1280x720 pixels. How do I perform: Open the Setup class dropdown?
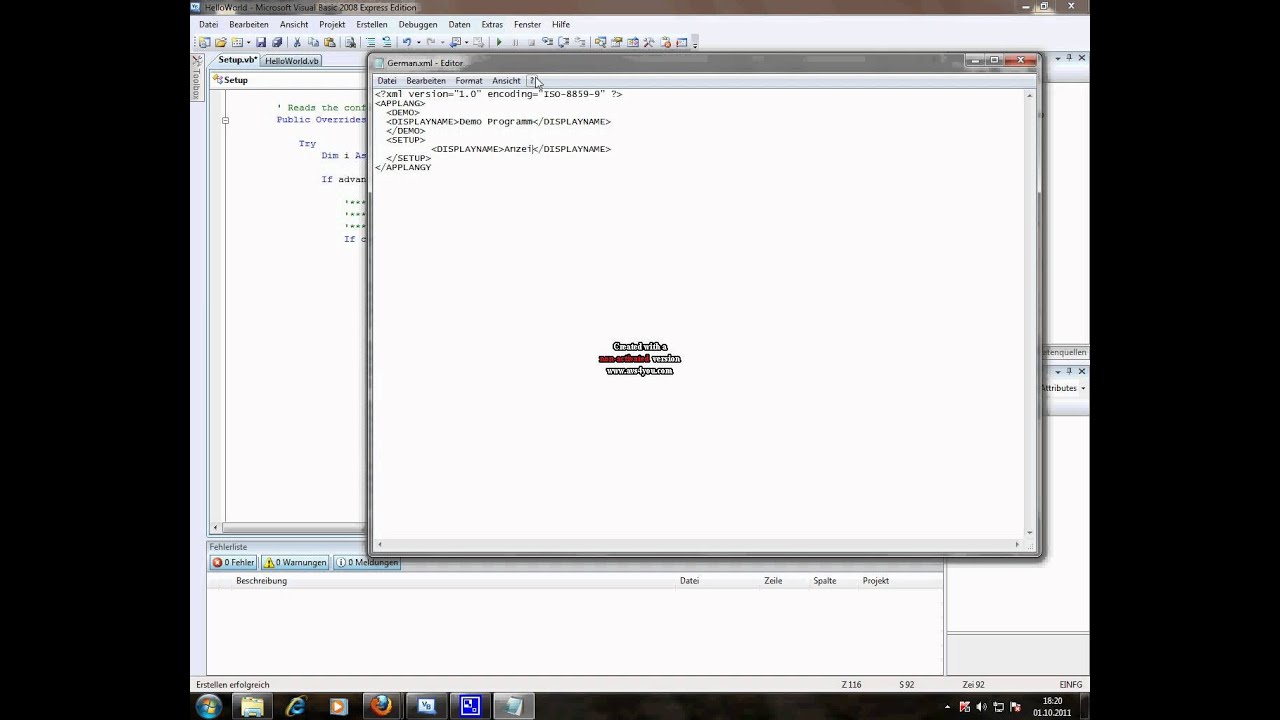(288, 80)
